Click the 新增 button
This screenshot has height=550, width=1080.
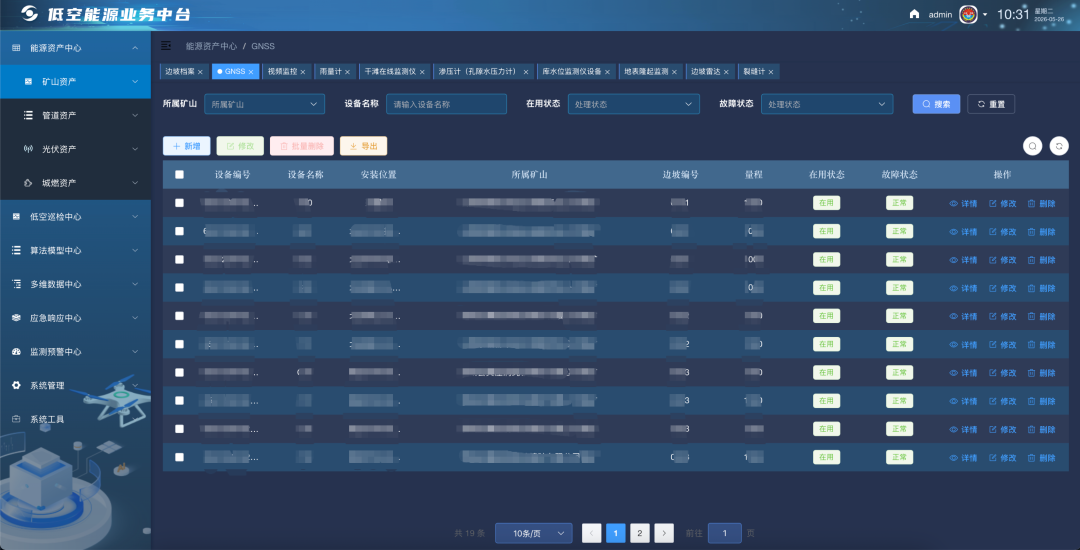(187, 146)
